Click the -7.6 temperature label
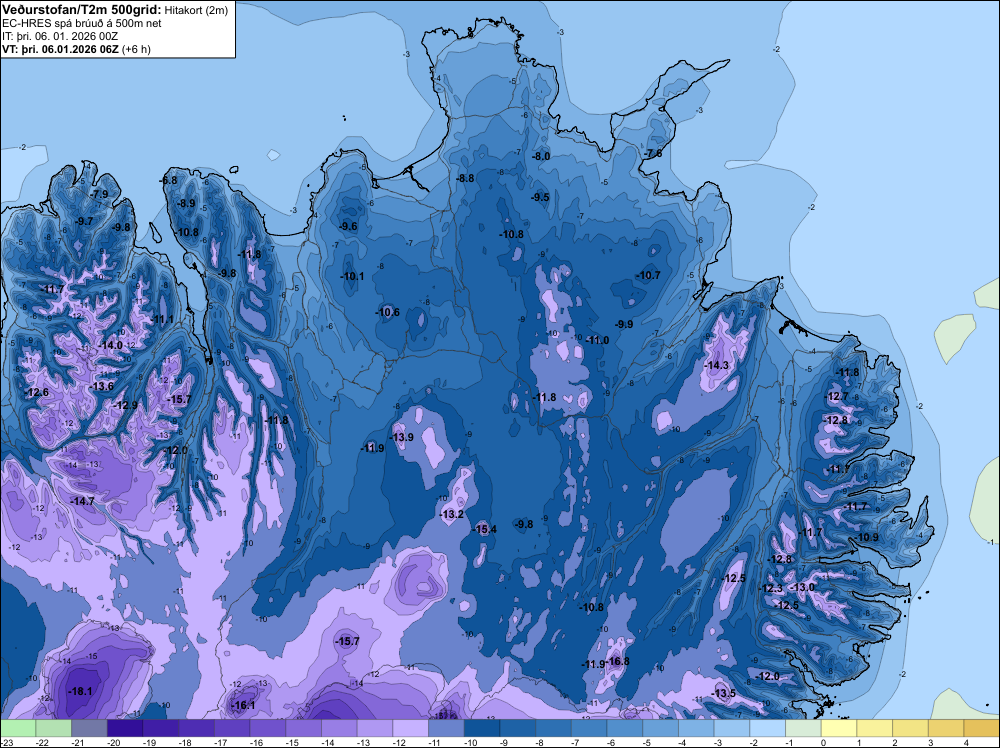 [x=652, y=154]
